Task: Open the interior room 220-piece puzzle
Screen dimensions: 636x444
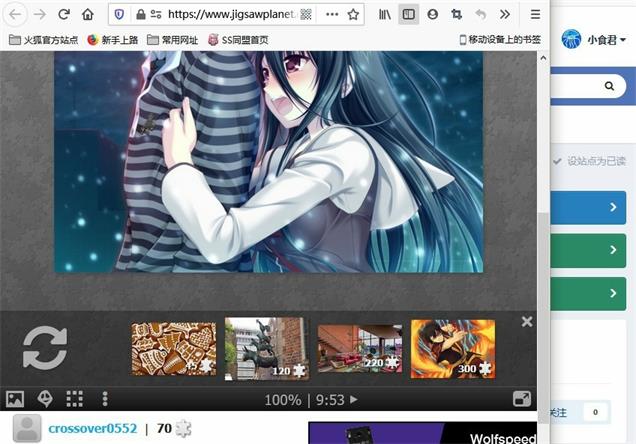Action: 360,348
